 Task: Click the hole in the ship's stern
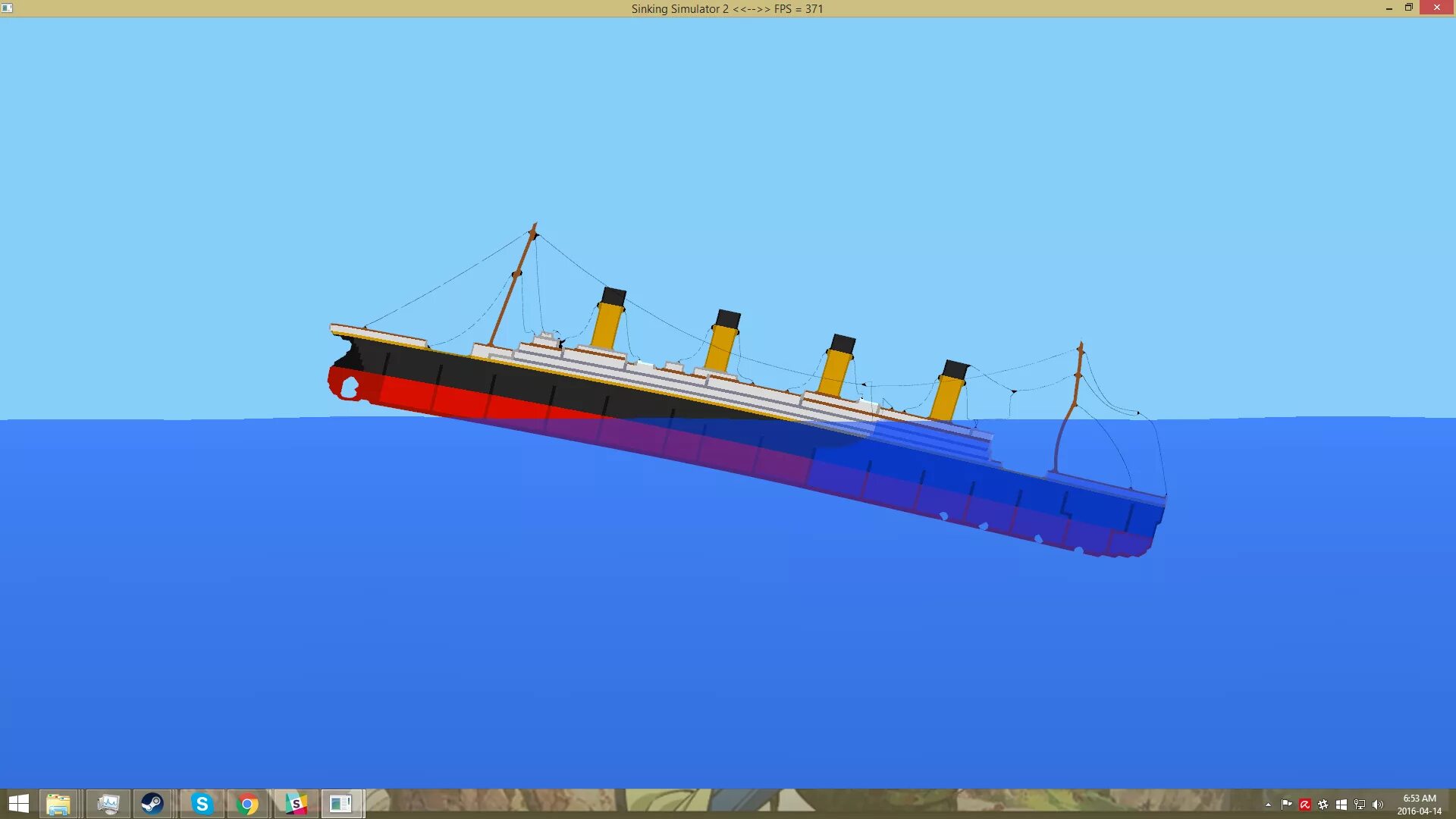tap(350, 388)
